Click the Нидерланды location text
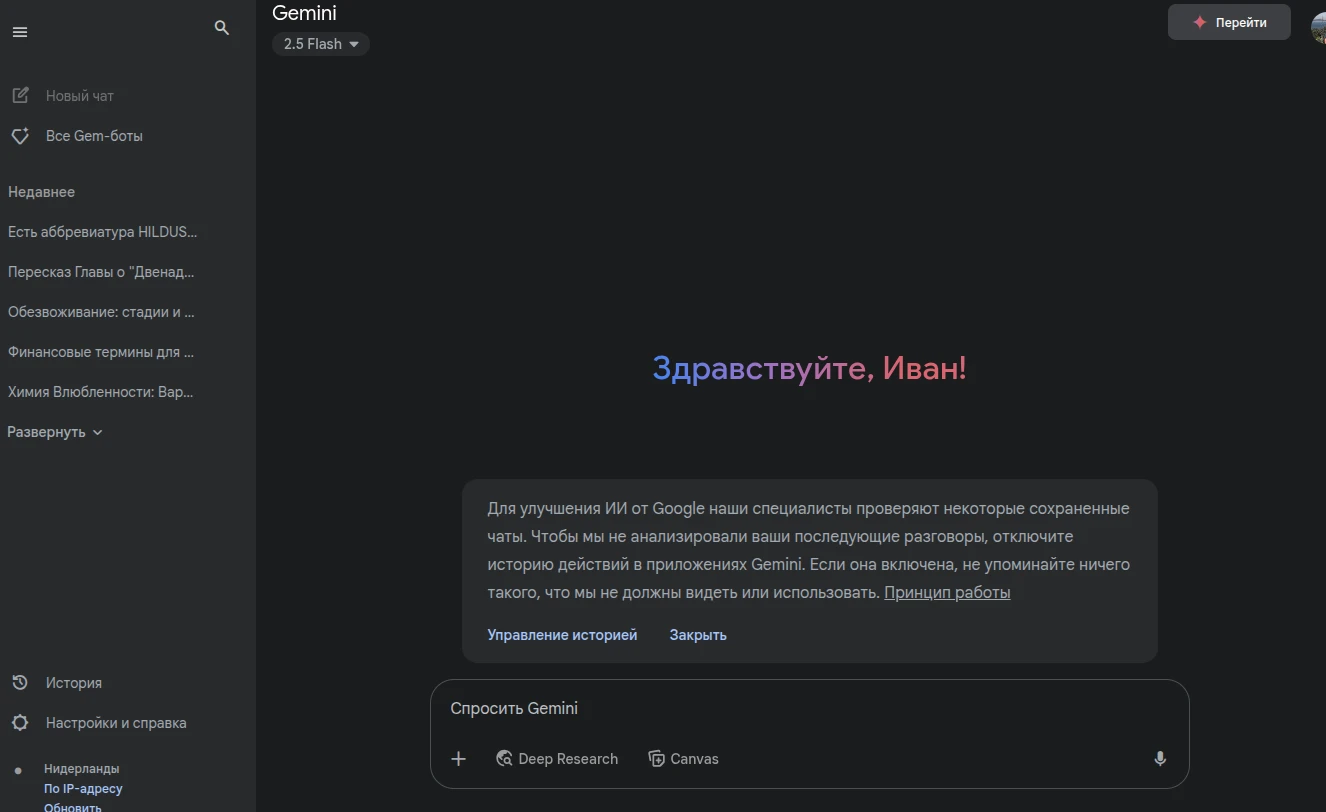The height and width of the screenshot is (812, 1326). (x=81, y=769)
